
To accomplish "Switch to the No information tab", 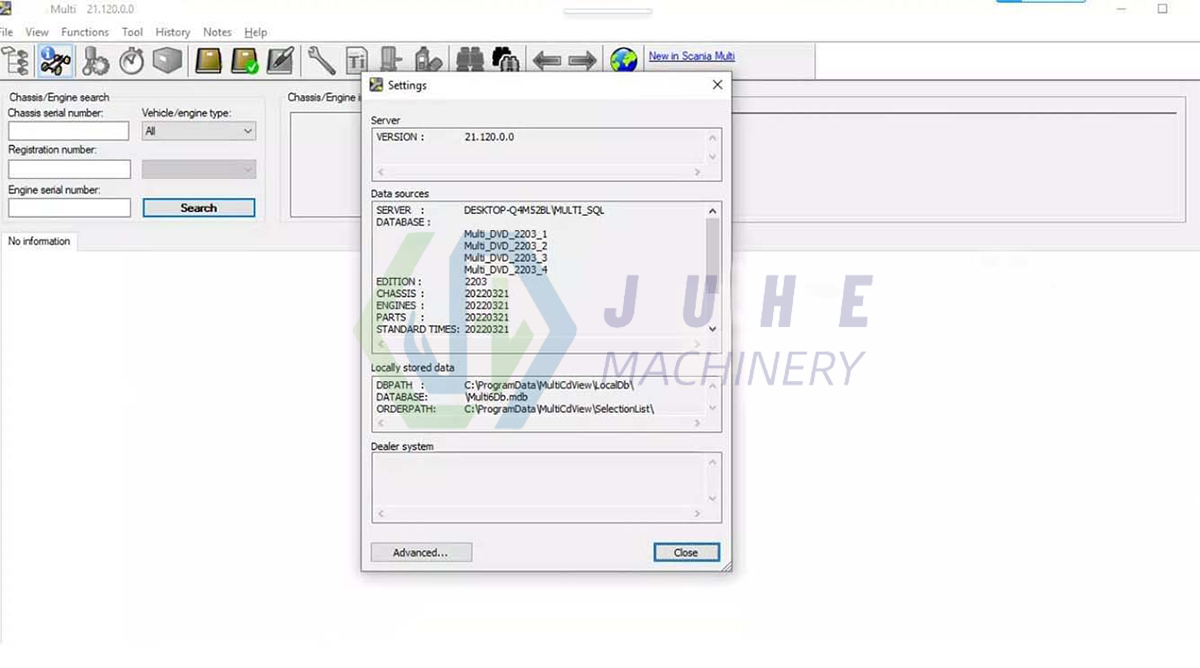I will [x=38, y=241].
